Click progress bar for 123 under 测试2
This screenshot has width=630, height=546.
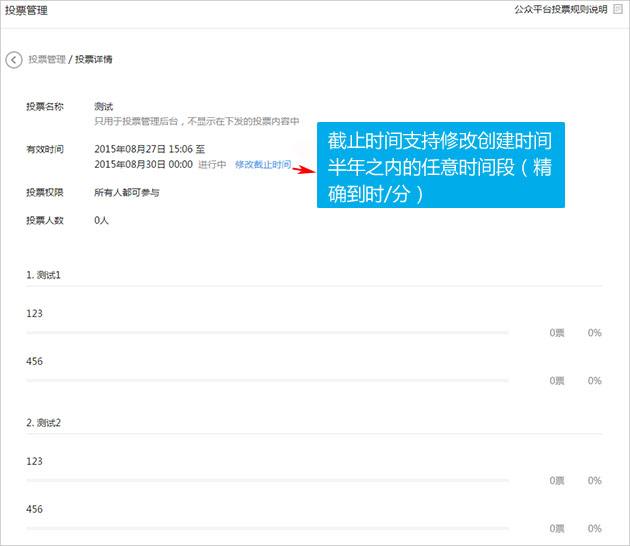click(267, 480)
